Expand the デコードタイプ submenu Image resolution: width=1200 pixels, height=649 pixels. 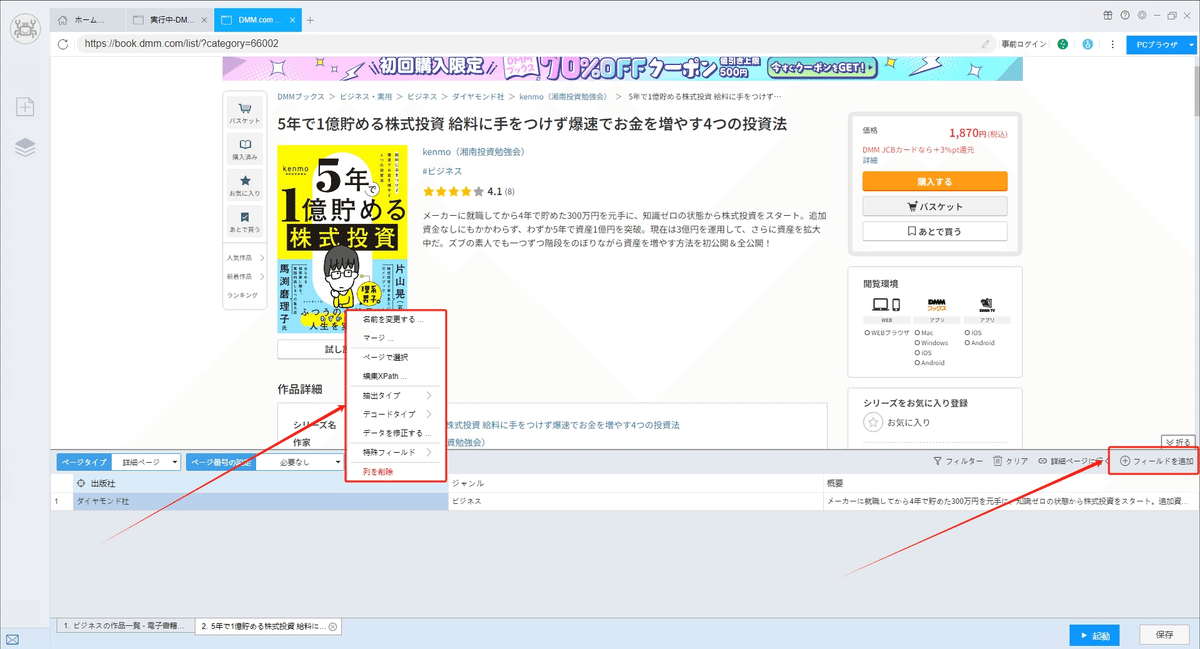tap(396, 414)
